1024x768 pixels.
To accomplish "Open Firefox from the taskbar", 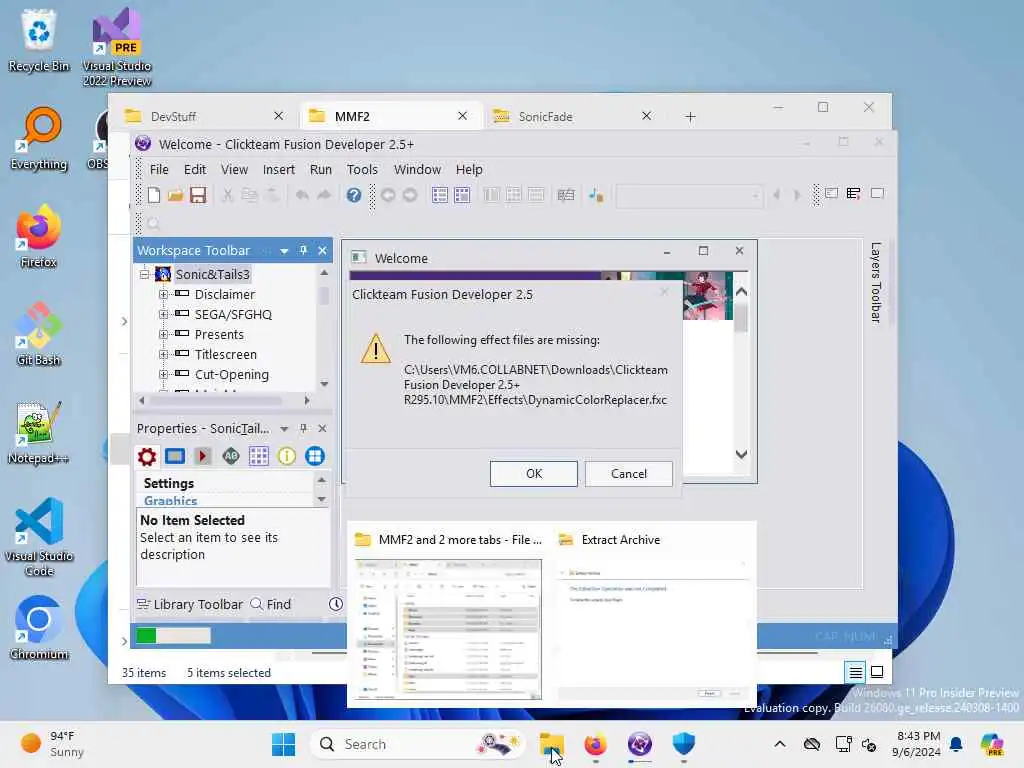I will (595, 744).
